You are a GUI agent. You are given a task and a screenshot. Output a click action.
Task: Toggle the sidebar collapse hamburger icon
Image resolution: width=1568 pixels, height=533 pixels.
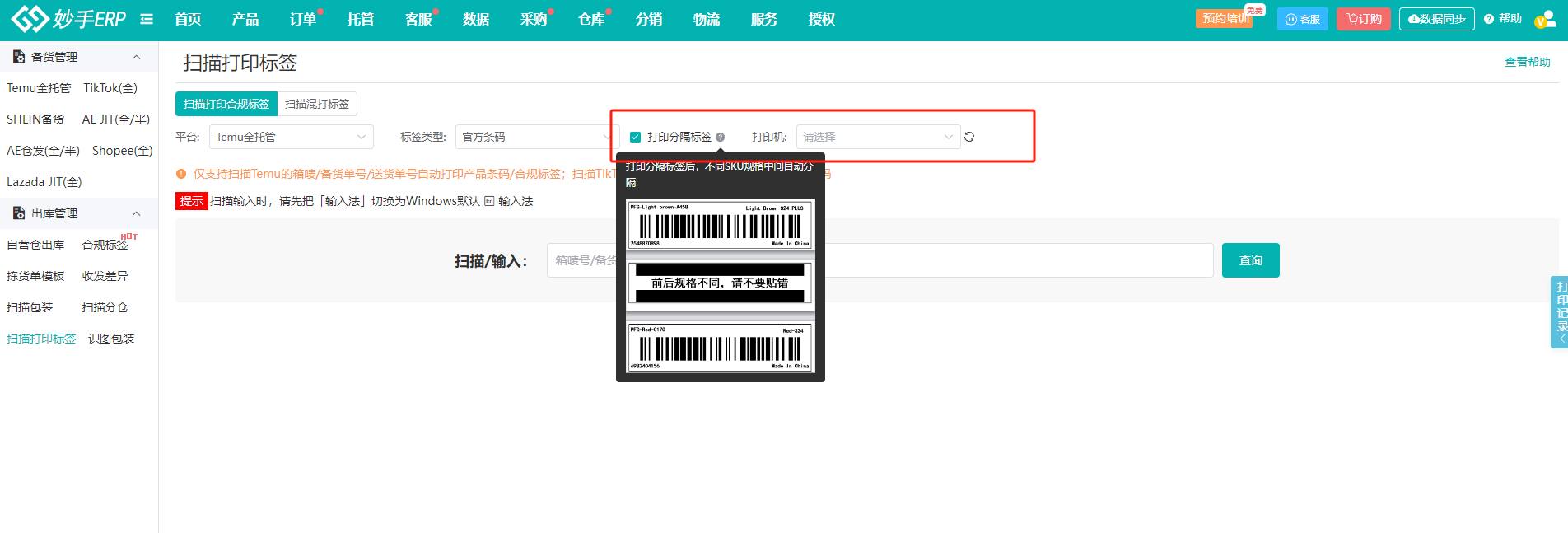[x=147, y=19]
